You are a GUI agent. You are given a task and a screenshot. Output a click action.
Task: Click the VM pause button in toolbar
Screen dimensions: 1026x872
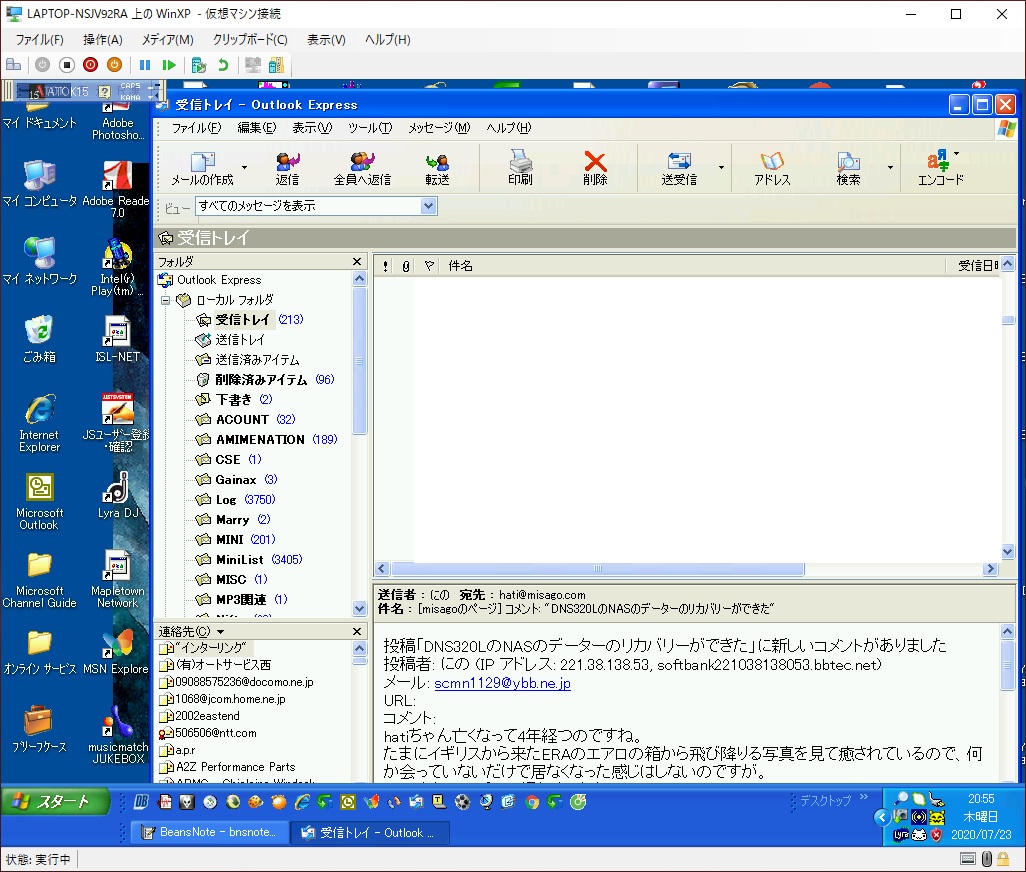coord(145,65)
